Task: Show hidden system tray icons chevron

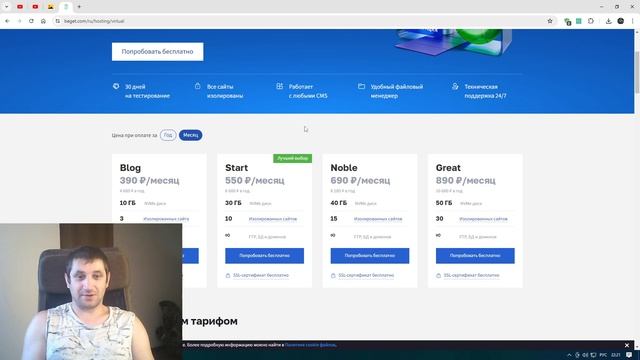Action: click(x=569, y=355)
